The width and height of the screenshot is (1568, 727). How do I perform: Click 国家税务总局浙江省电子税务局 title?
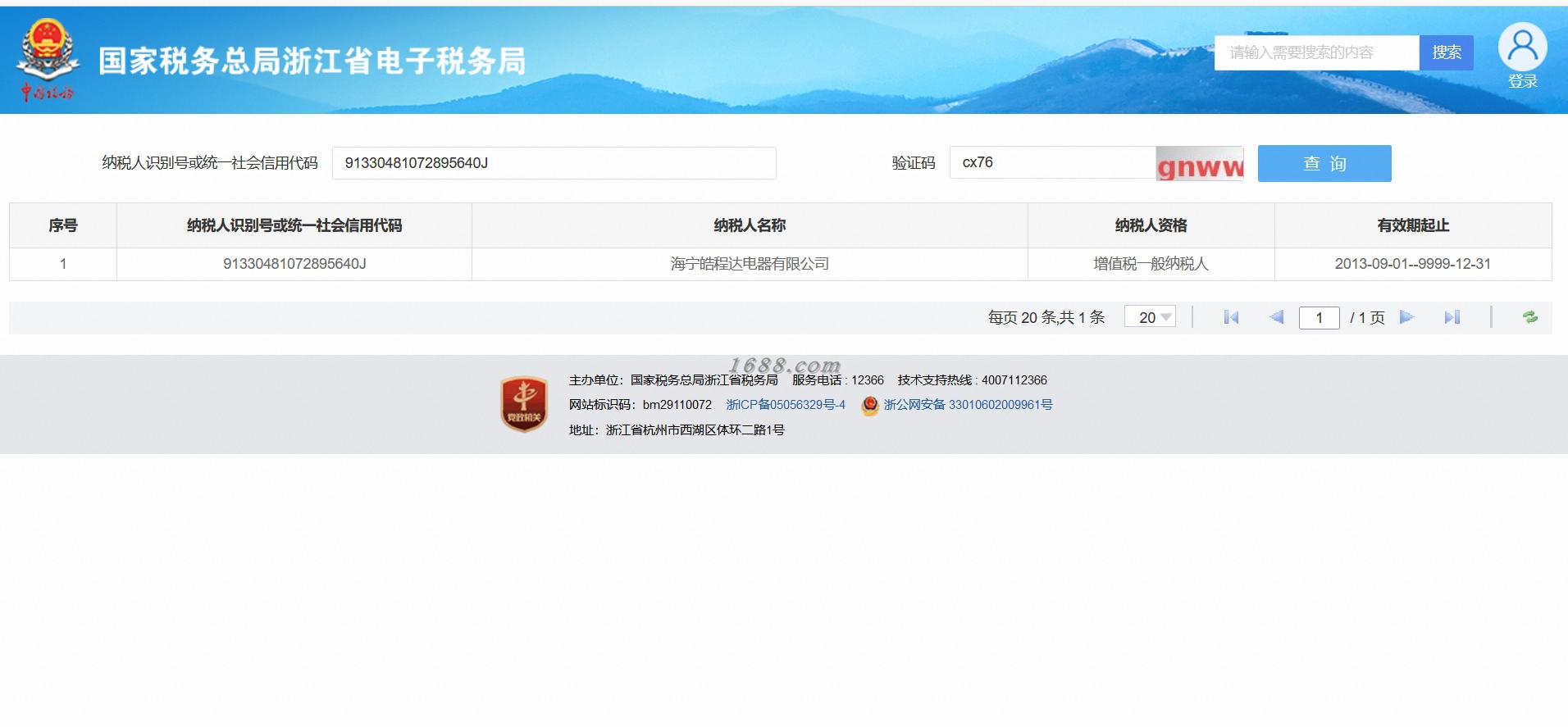pyautogui.click(x=312, y=61)
